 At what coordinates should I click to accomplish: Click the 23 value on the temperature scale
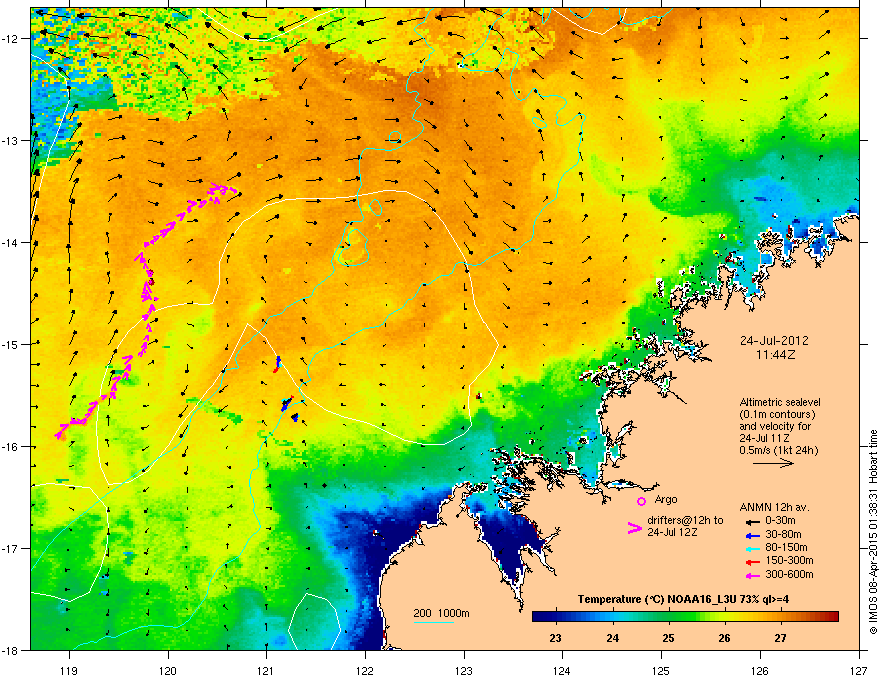(x=555, y=638)
